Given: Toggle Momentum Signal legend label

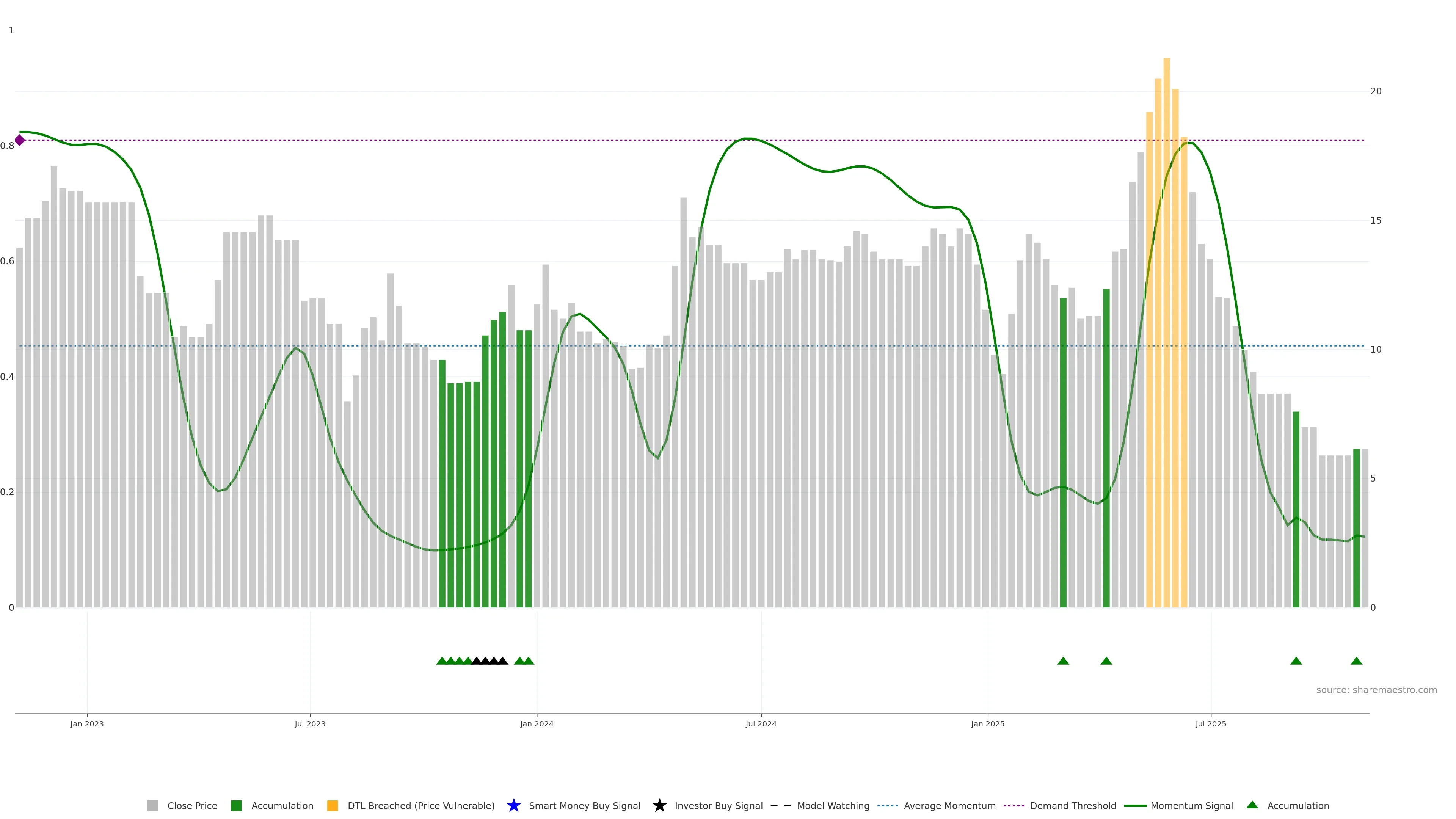Looking at the screenshot, I should (x=1191, y=805).
